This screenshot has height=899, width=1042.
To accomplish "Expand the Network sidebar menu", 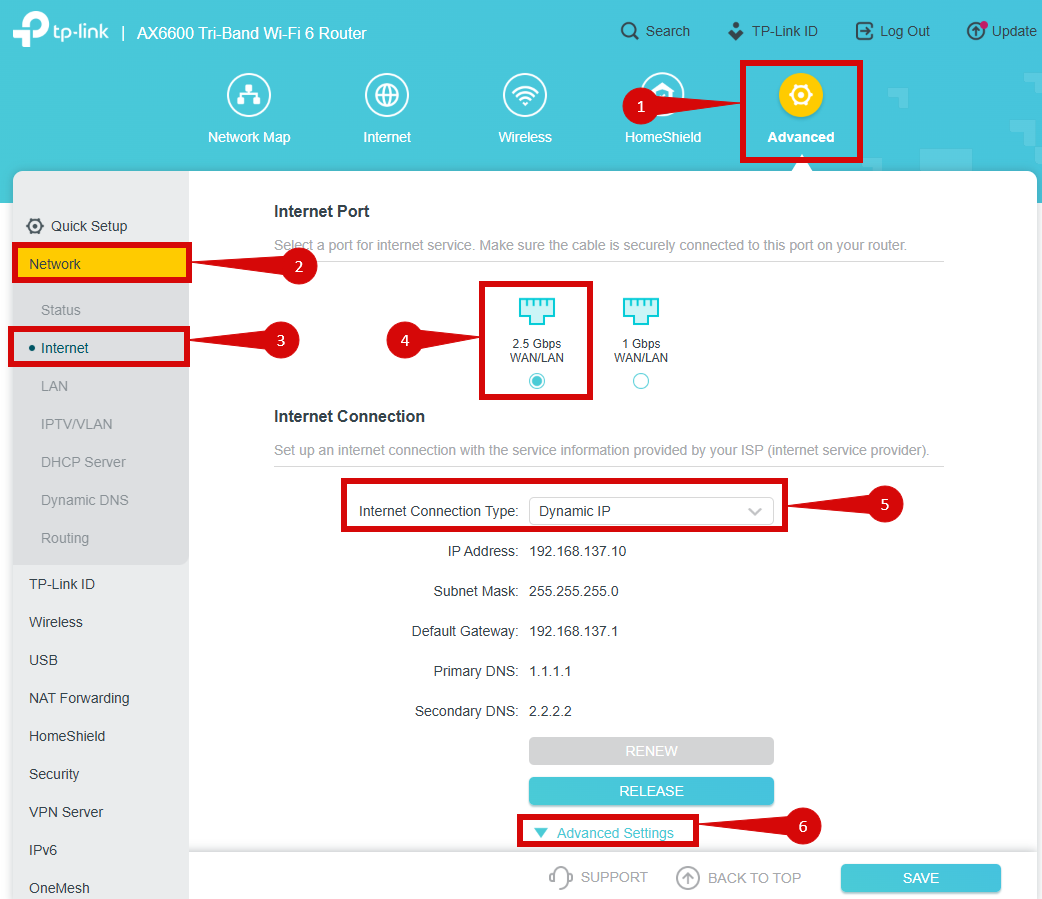I will (100, 264).
